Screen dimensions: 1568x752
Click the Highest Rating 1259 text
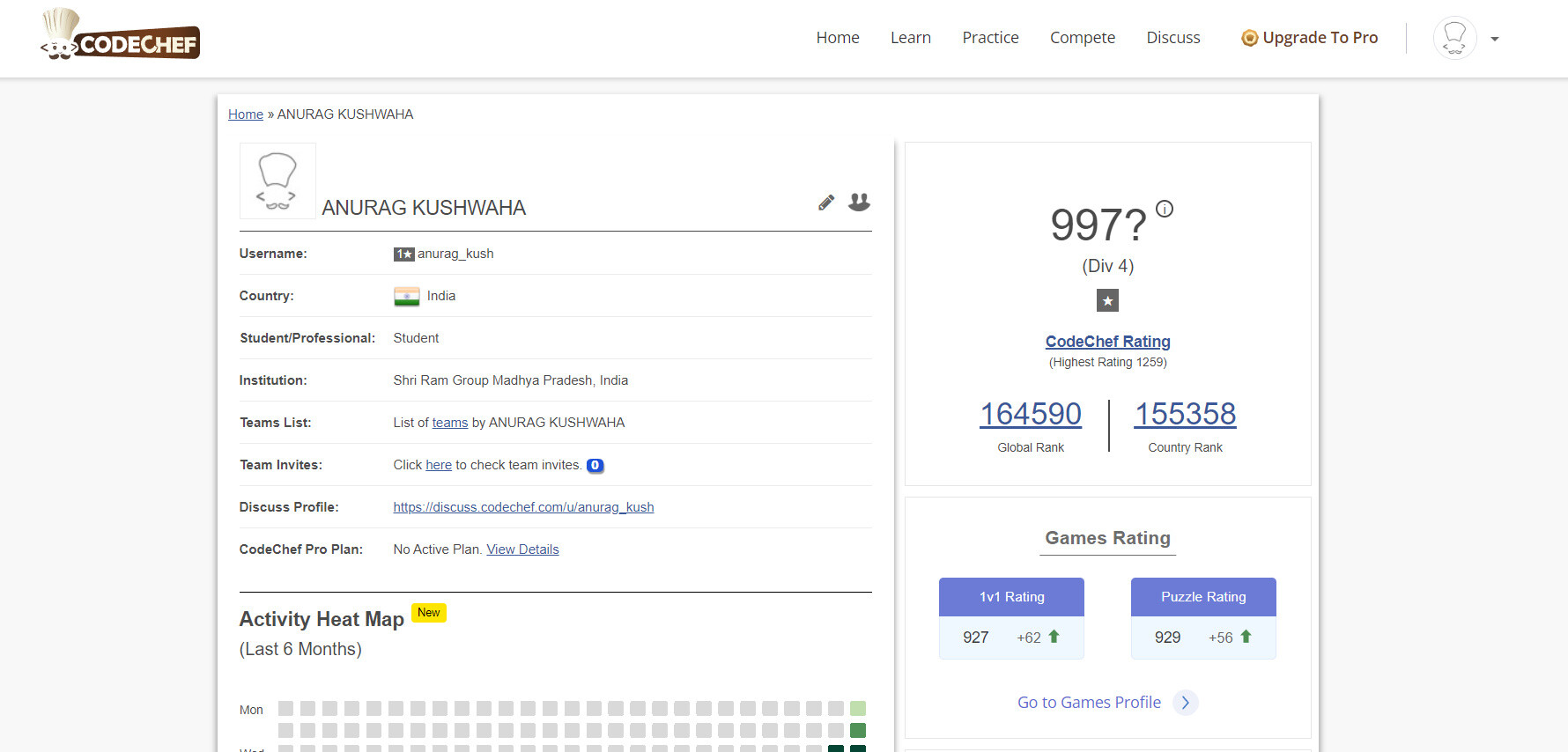pyautogui.click(x=1107, y=362)
